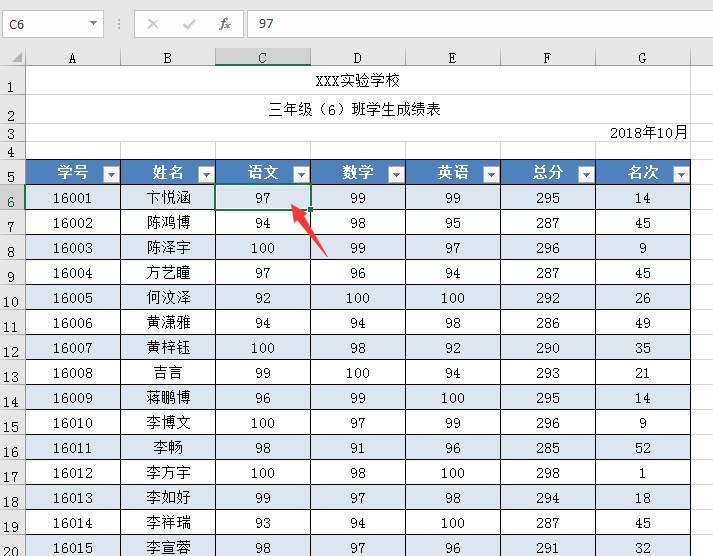Select the rank cell showing 1
Image resolution: width=713 pixels, height=556 pixels.
click(643, 473)
